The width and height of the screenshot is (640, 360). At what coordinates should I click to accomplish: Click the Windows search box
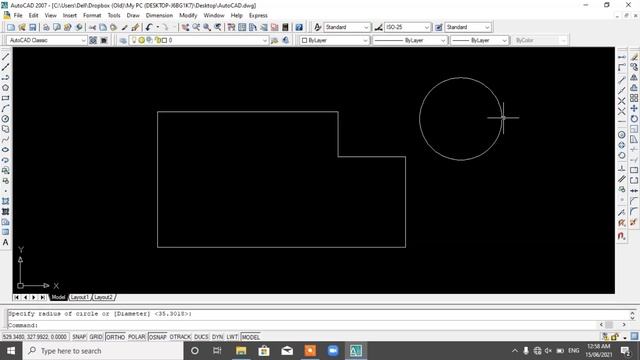tap(102, 351)
